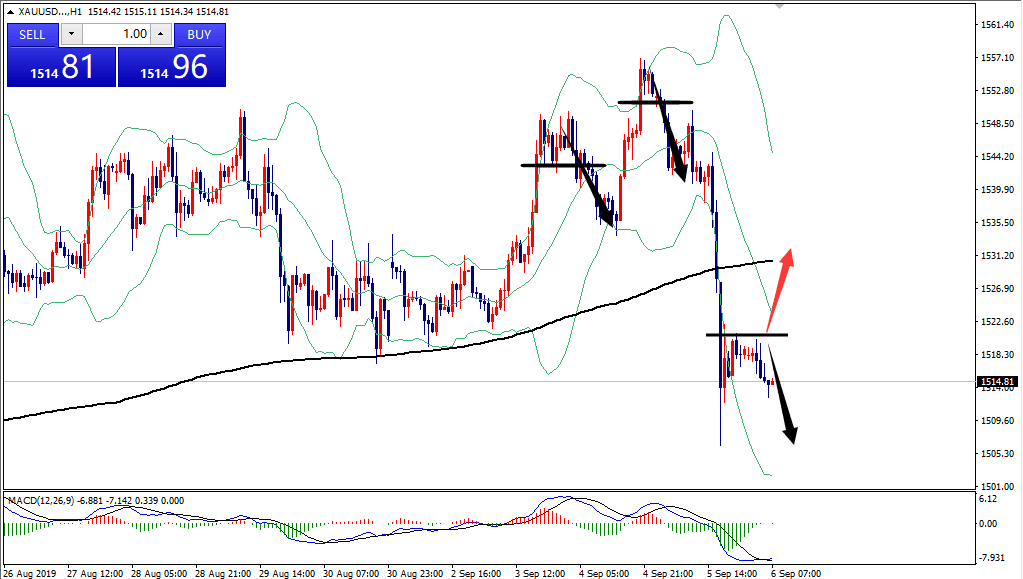Click the sell price tile 1514 81

tap(61, 67)
